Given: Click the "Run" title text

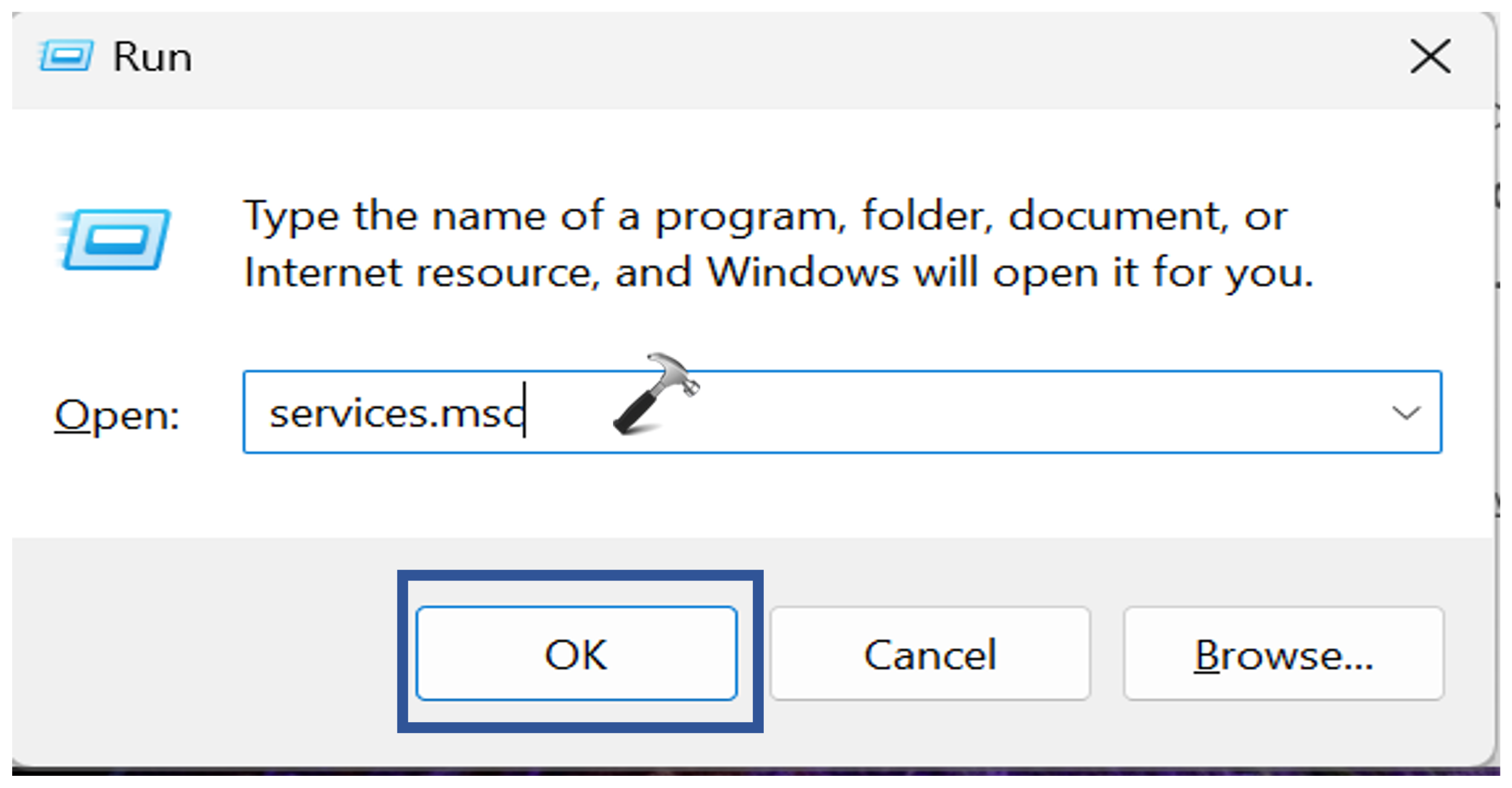Looking at the screenshot, I should pos(152,57).
